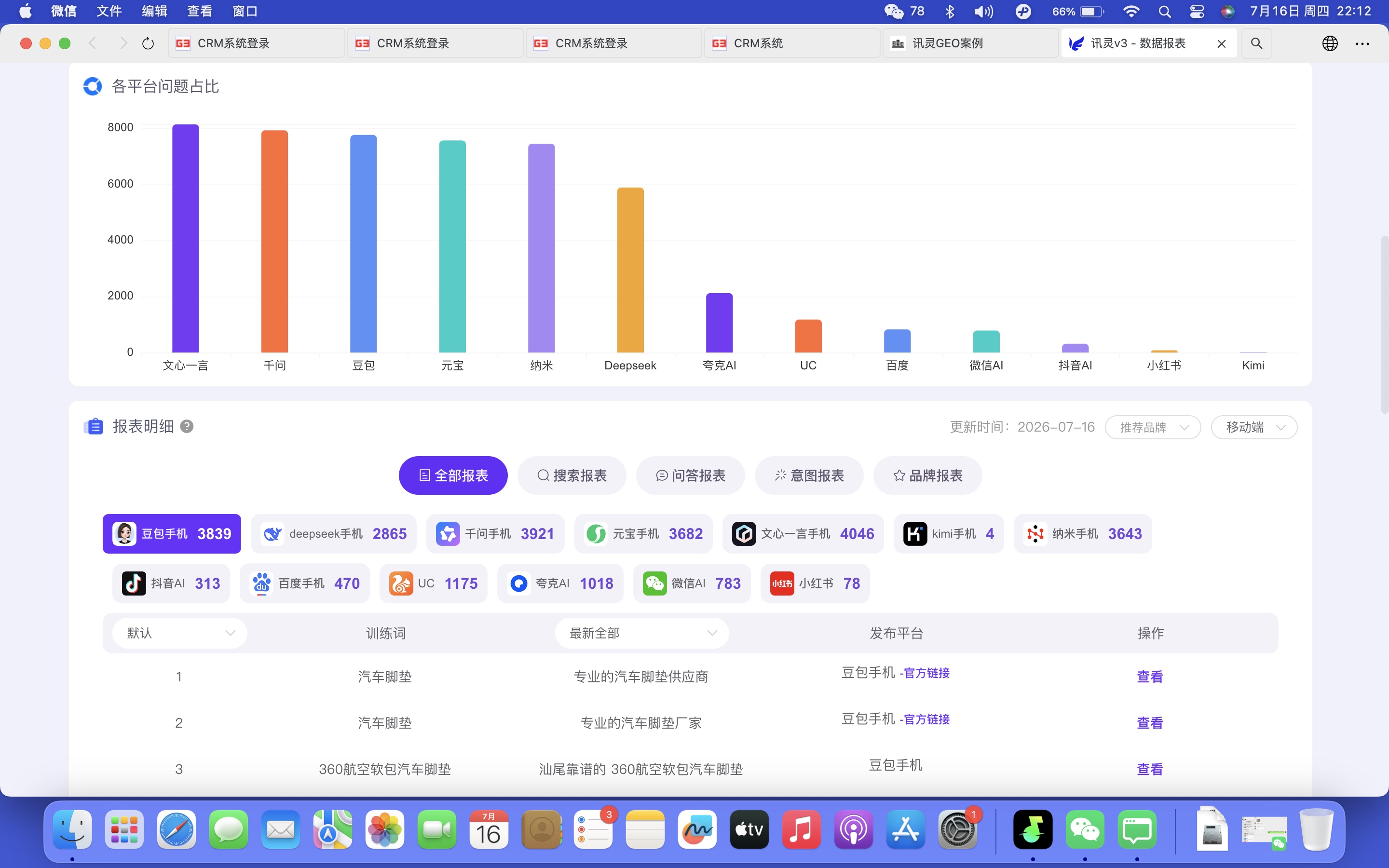Open Reminders from the Dock
Screen dimensions: 1389x868
click(593, 829)
